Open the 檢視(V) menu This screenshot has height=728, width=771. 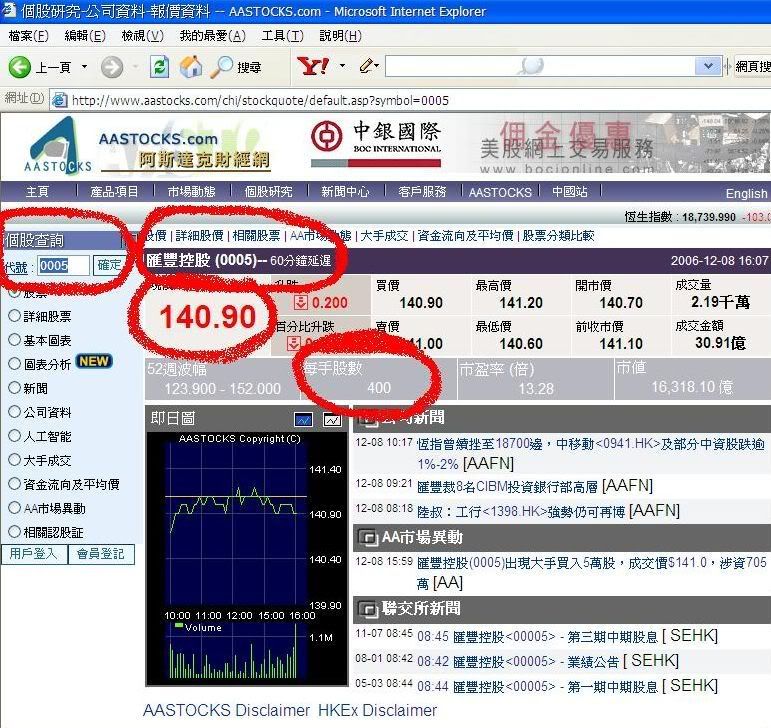pyautogui.click(x=143, y=36)
